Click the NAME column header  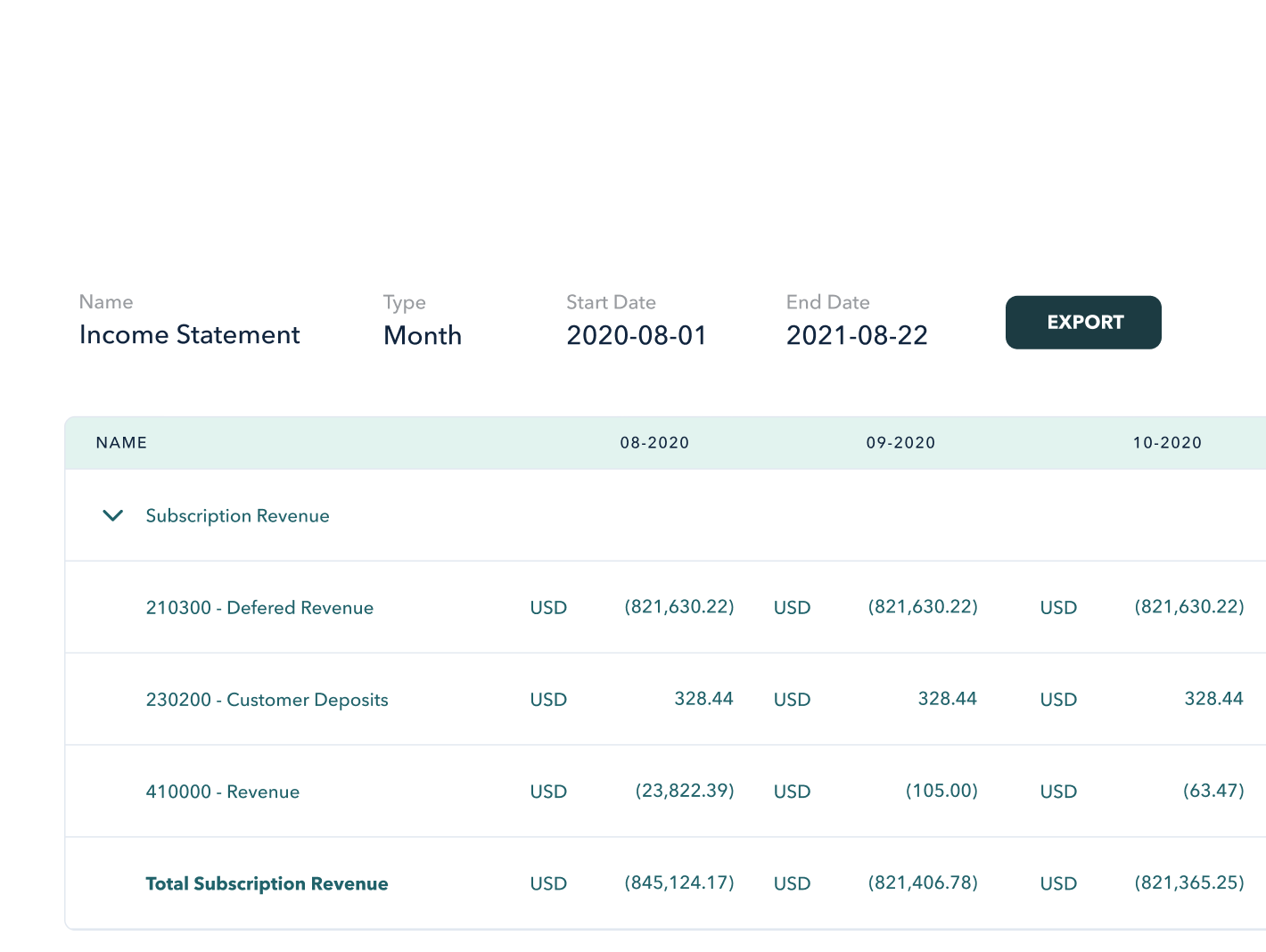[121, 443]
